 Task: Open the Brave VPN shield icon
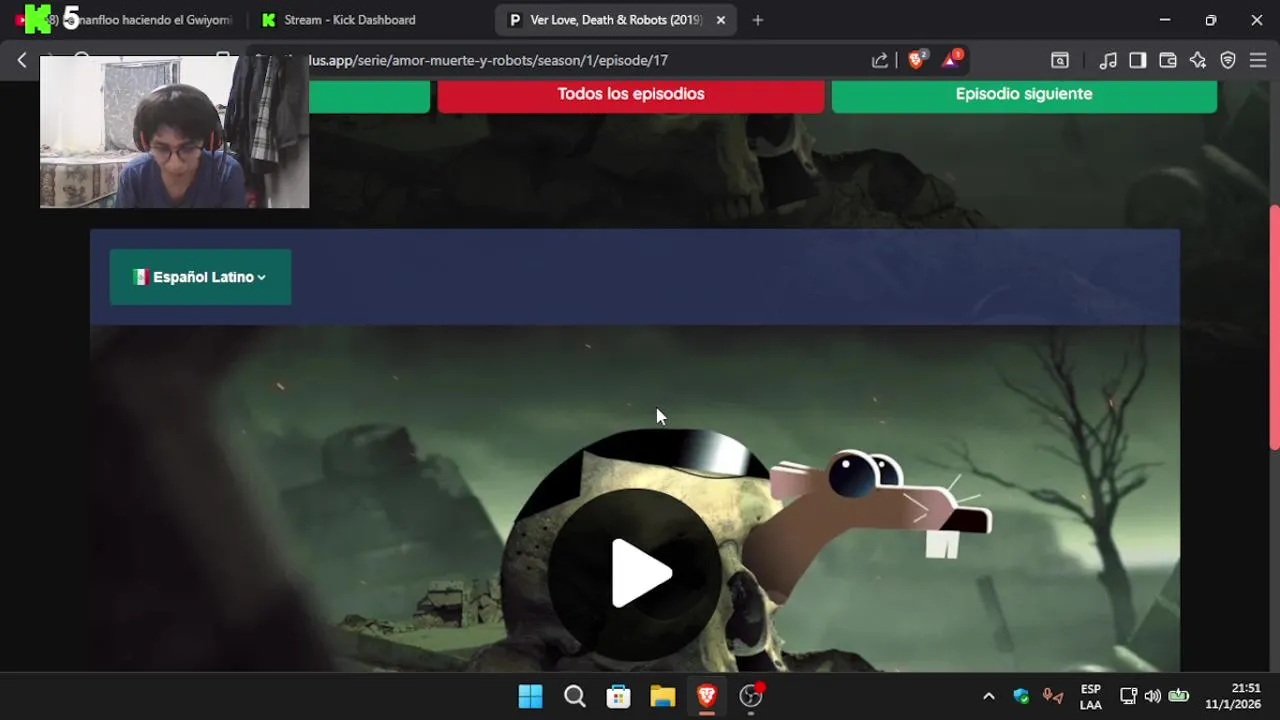(x=1228, y=60)
